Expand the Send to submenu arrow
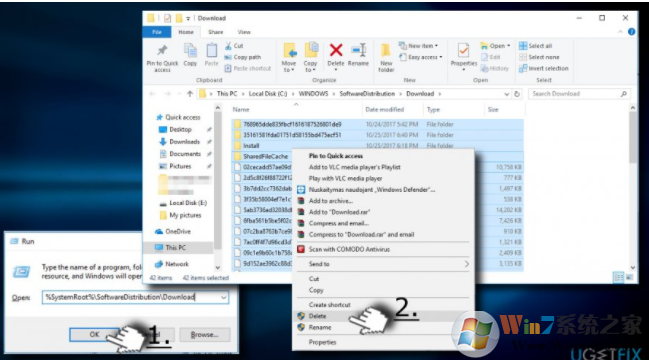 (466, 264)
